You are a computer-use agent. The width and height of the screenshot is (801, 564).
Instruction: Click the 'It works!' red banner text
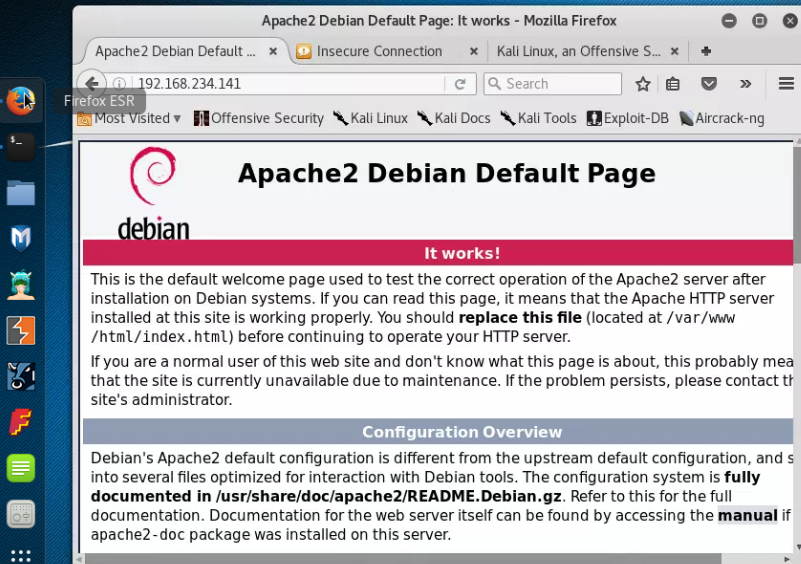click(462, 253)
